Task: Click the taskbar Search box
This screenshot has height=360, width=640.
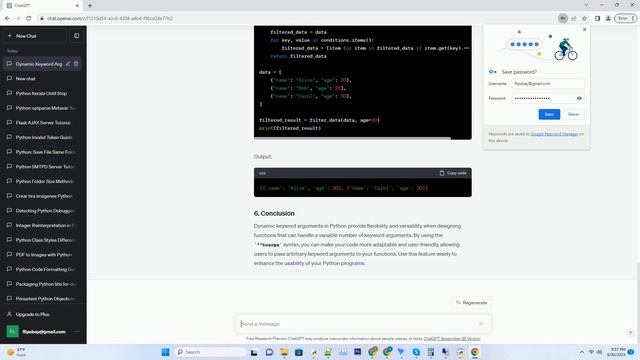Action: pos(210,352)
